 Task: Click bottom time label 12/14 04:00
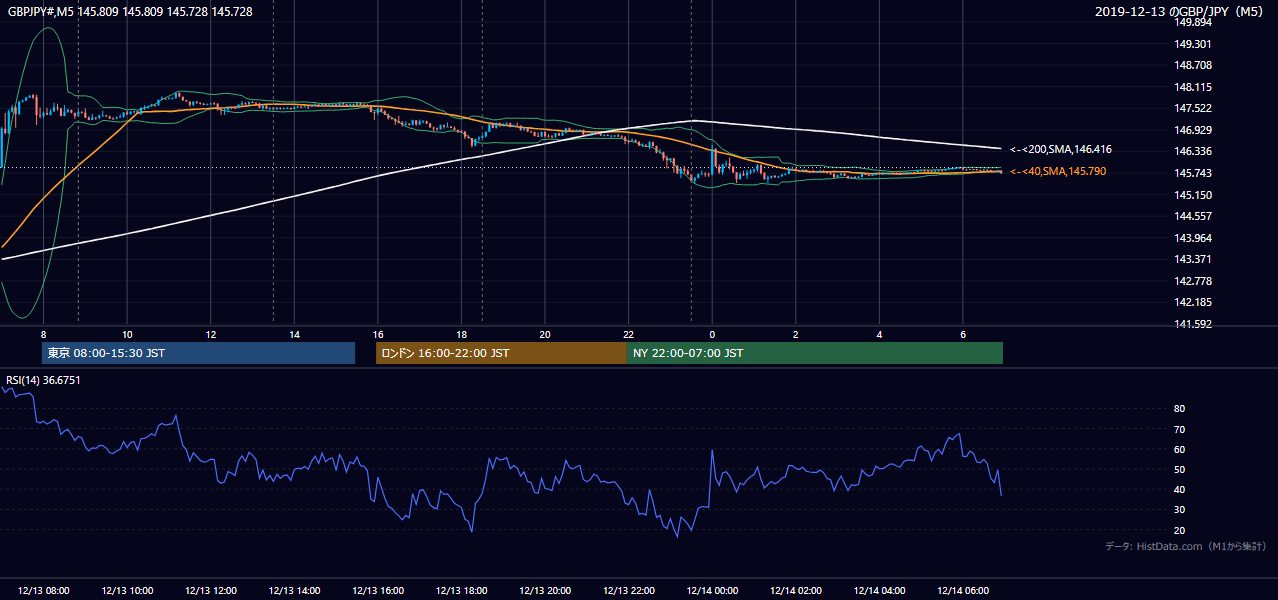coord(880,591)
